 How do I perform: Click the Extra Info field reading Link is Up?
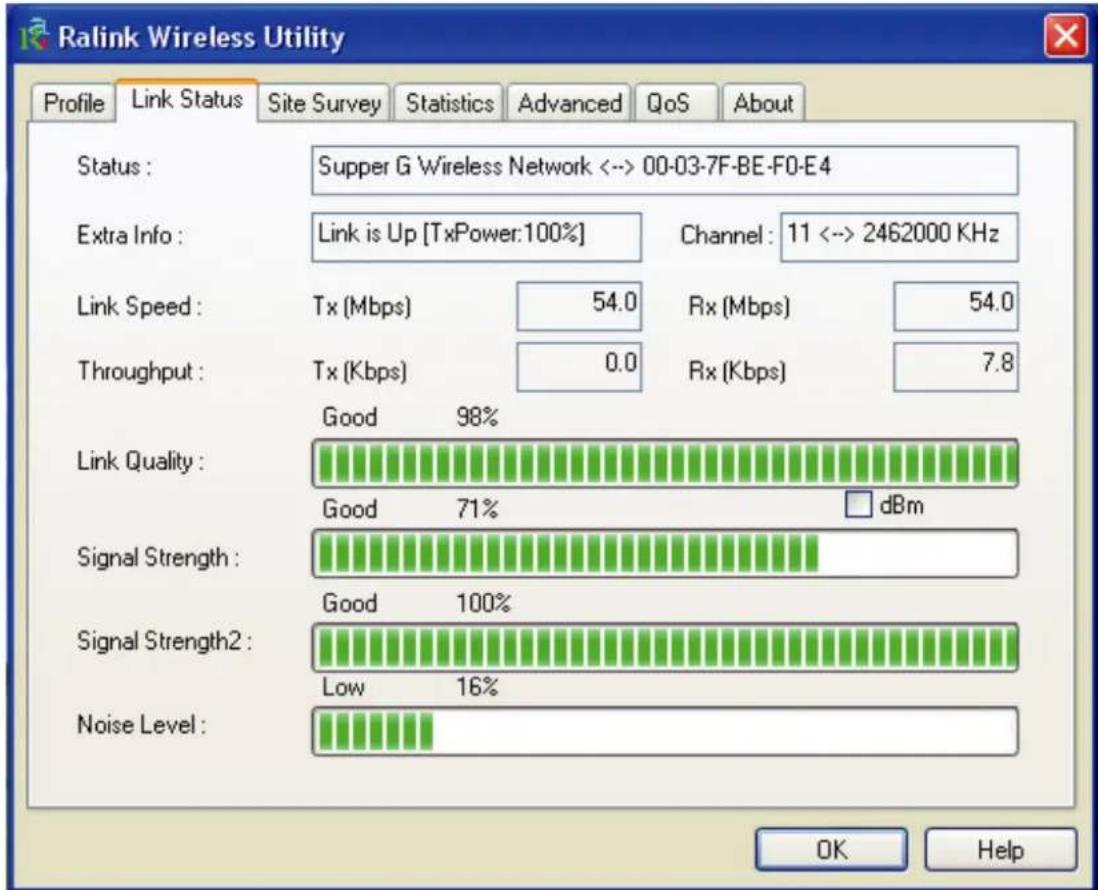coord(476,237)
